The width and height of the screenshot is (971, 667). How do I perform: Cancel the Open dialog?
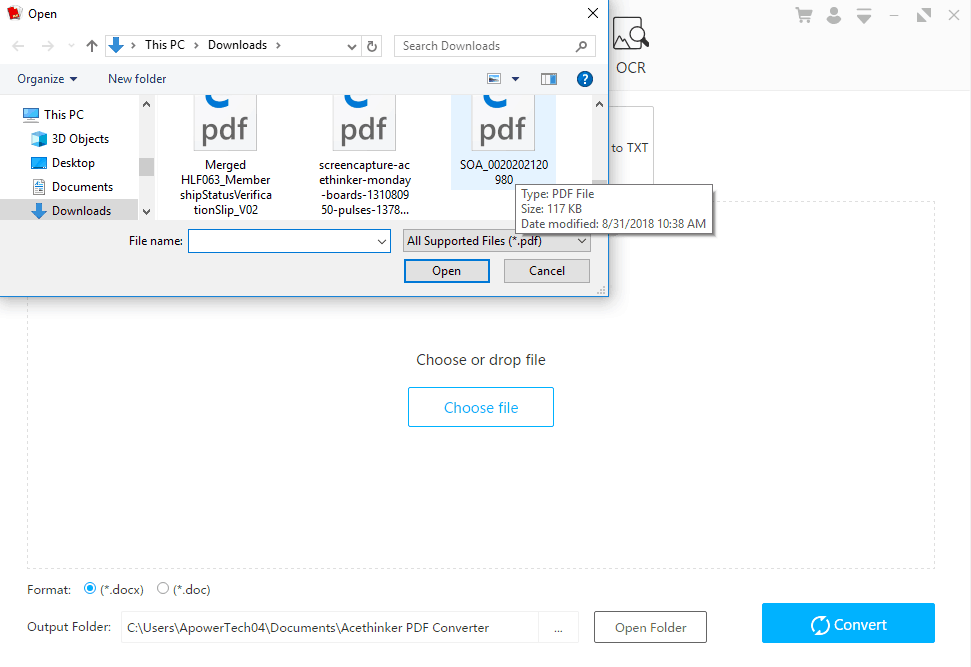point(547,271)
